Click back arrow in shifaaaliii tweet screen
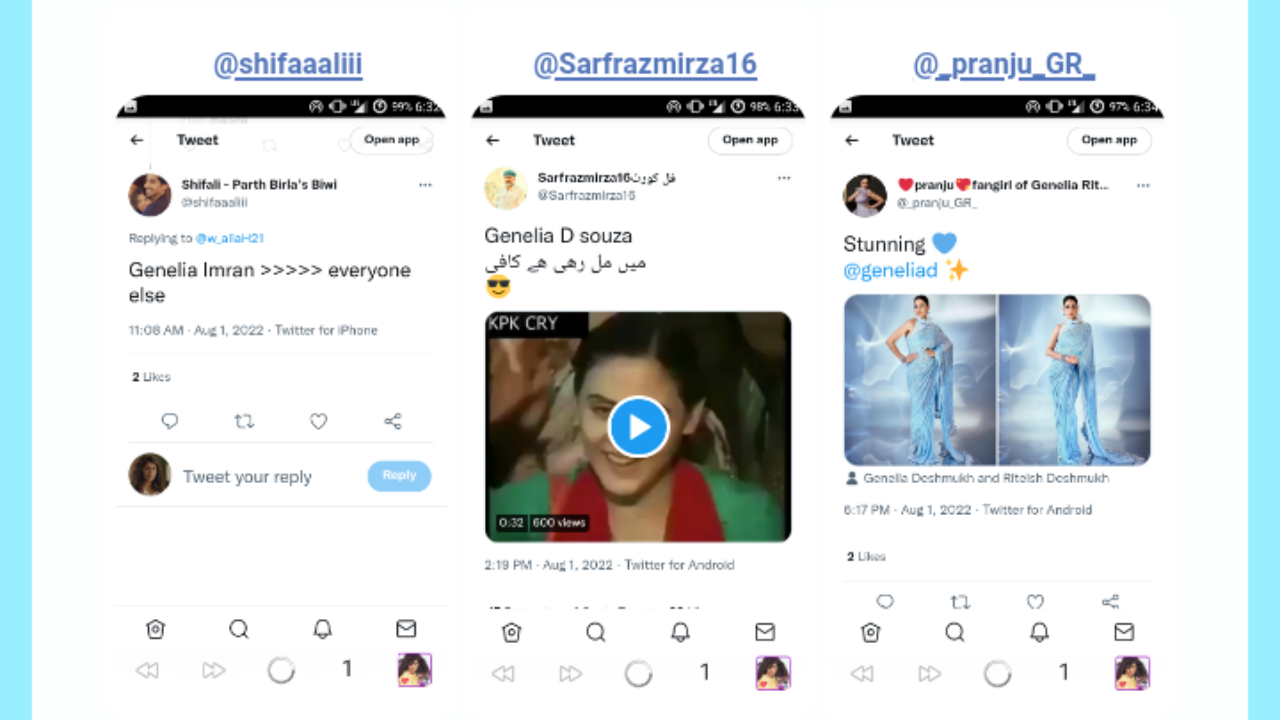1280x720 pixels. (137, 140)
